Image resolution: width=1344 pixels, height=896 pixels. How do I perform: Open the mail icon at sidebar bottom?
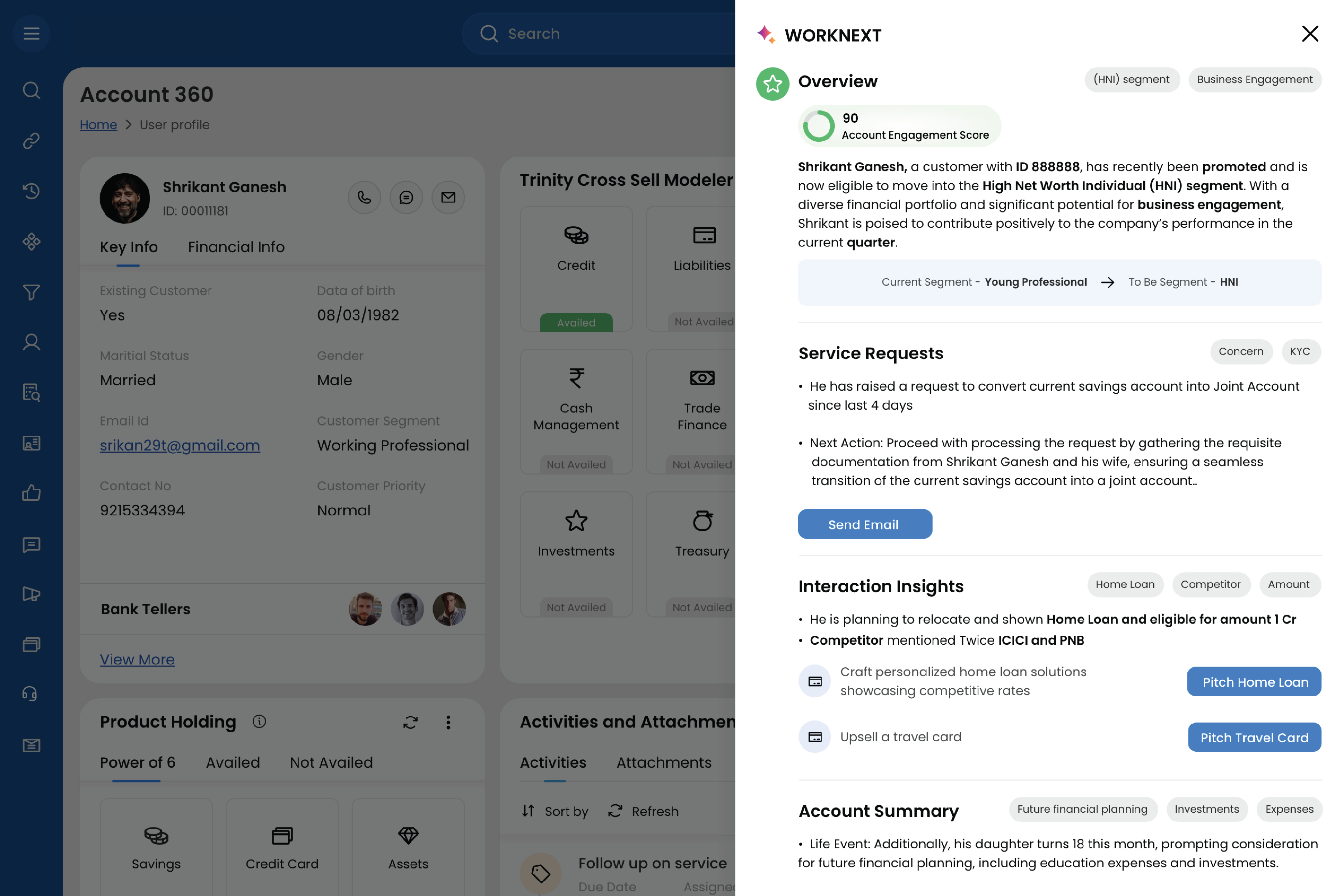pos(32,745)
